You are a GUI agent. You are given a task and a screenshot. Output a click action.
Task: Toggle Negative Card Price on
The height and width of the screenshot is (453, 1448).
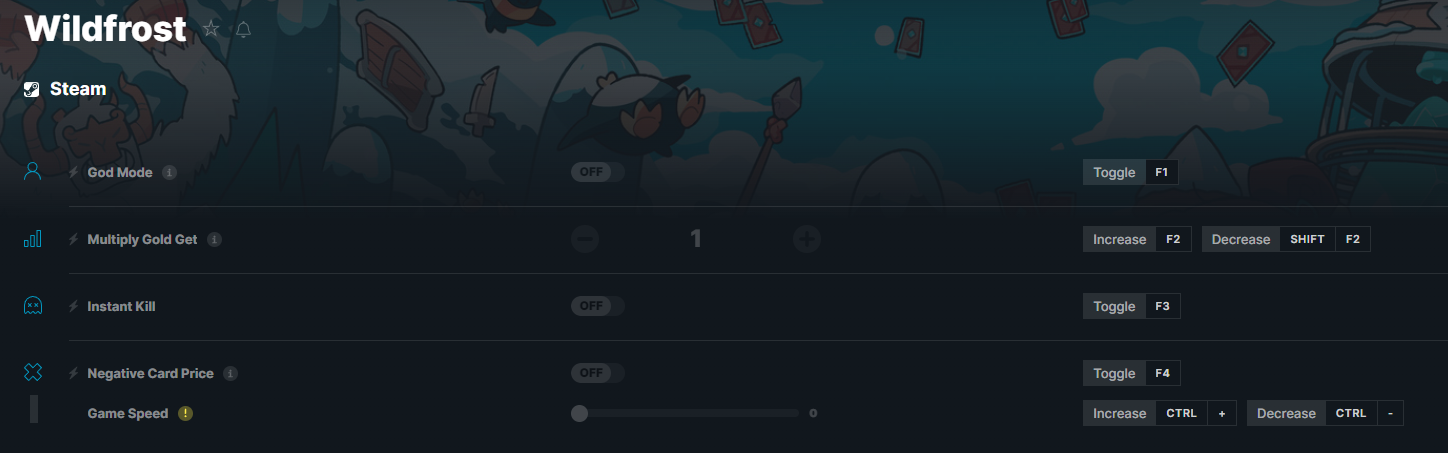(598, 373)
